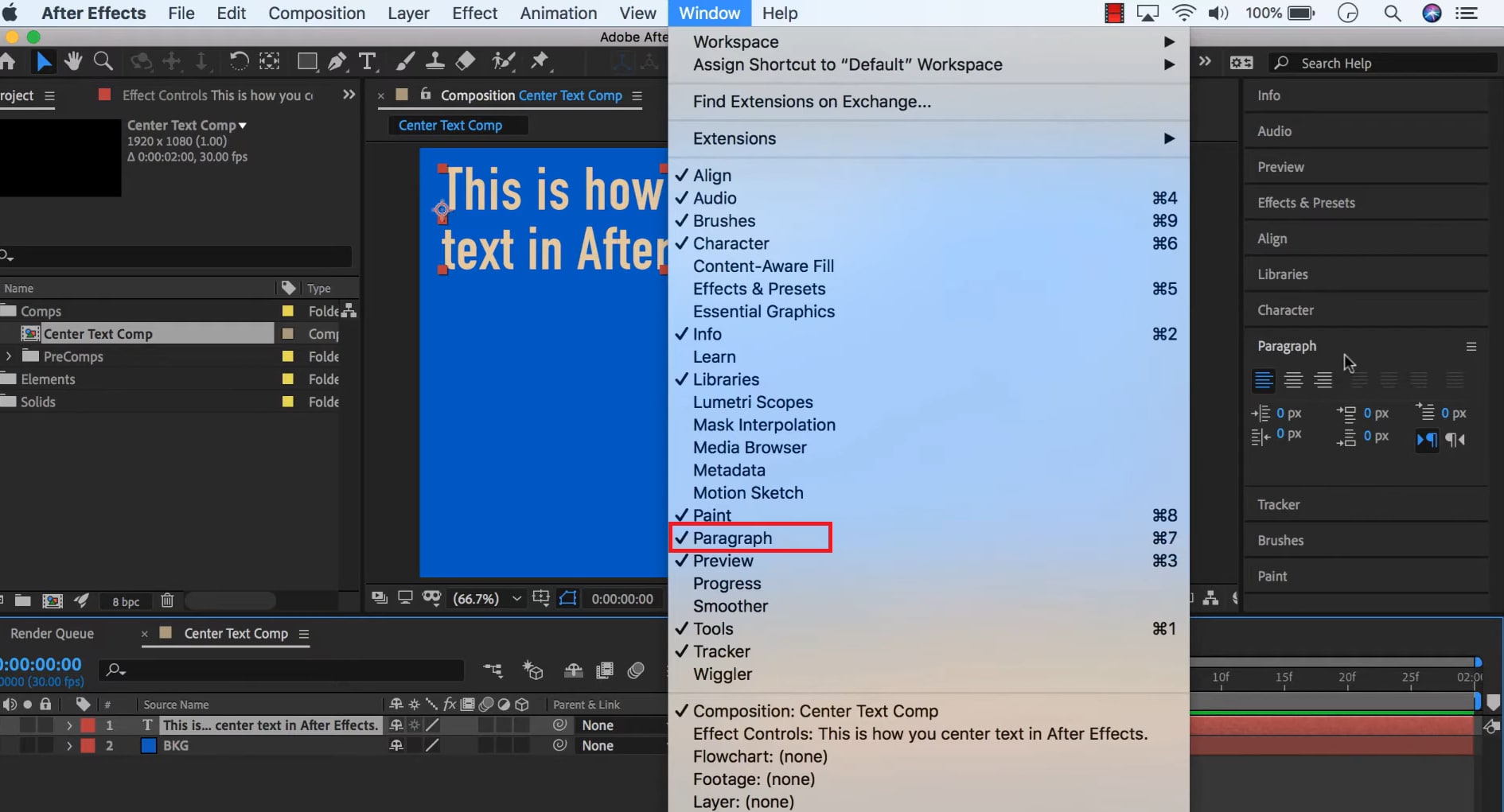Select the Clone Stamp tool
The image size is (1504, 812).
[434, 61]
